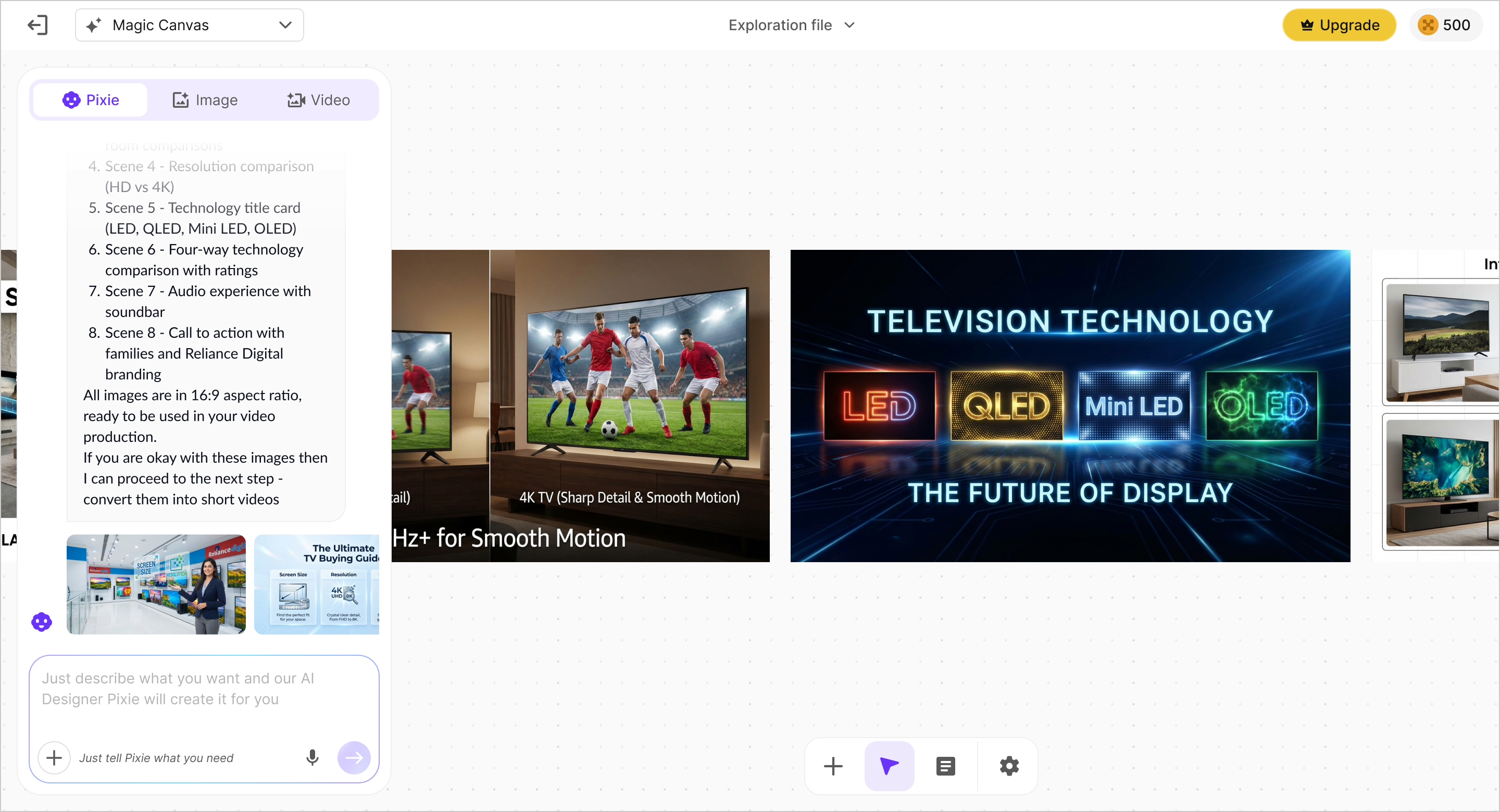Click the 'If you are okay with these images' text
Screen dimensions: 1500x812
[206, 478]
